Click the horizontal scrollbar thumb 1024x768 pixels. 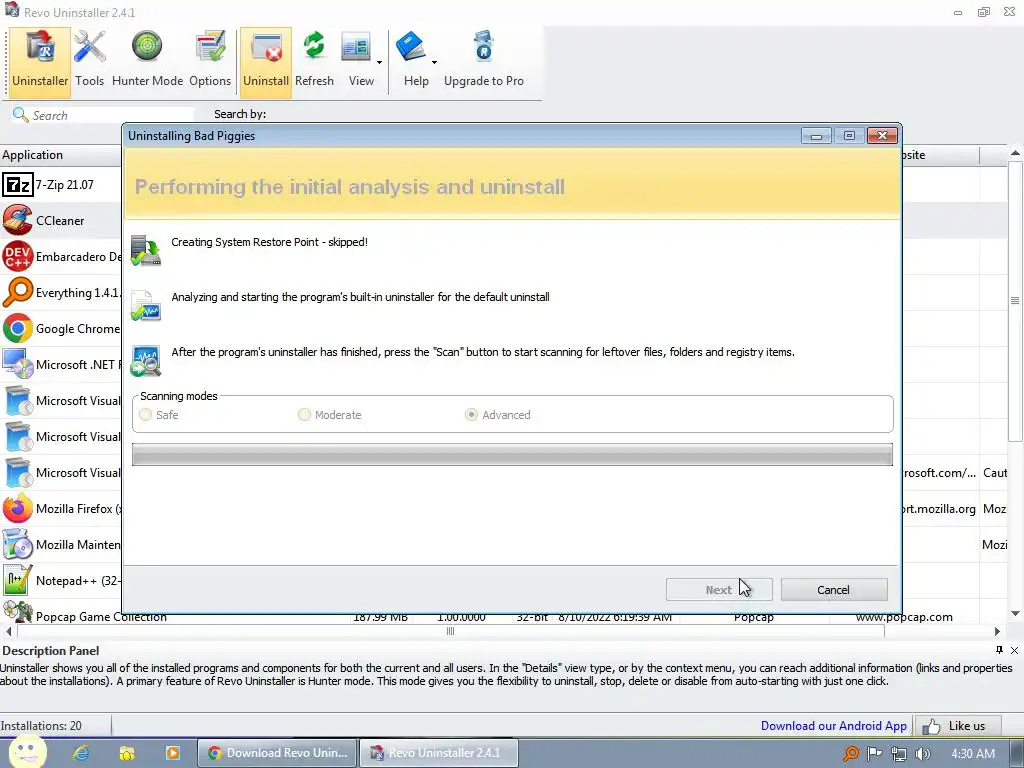(451, 631)
